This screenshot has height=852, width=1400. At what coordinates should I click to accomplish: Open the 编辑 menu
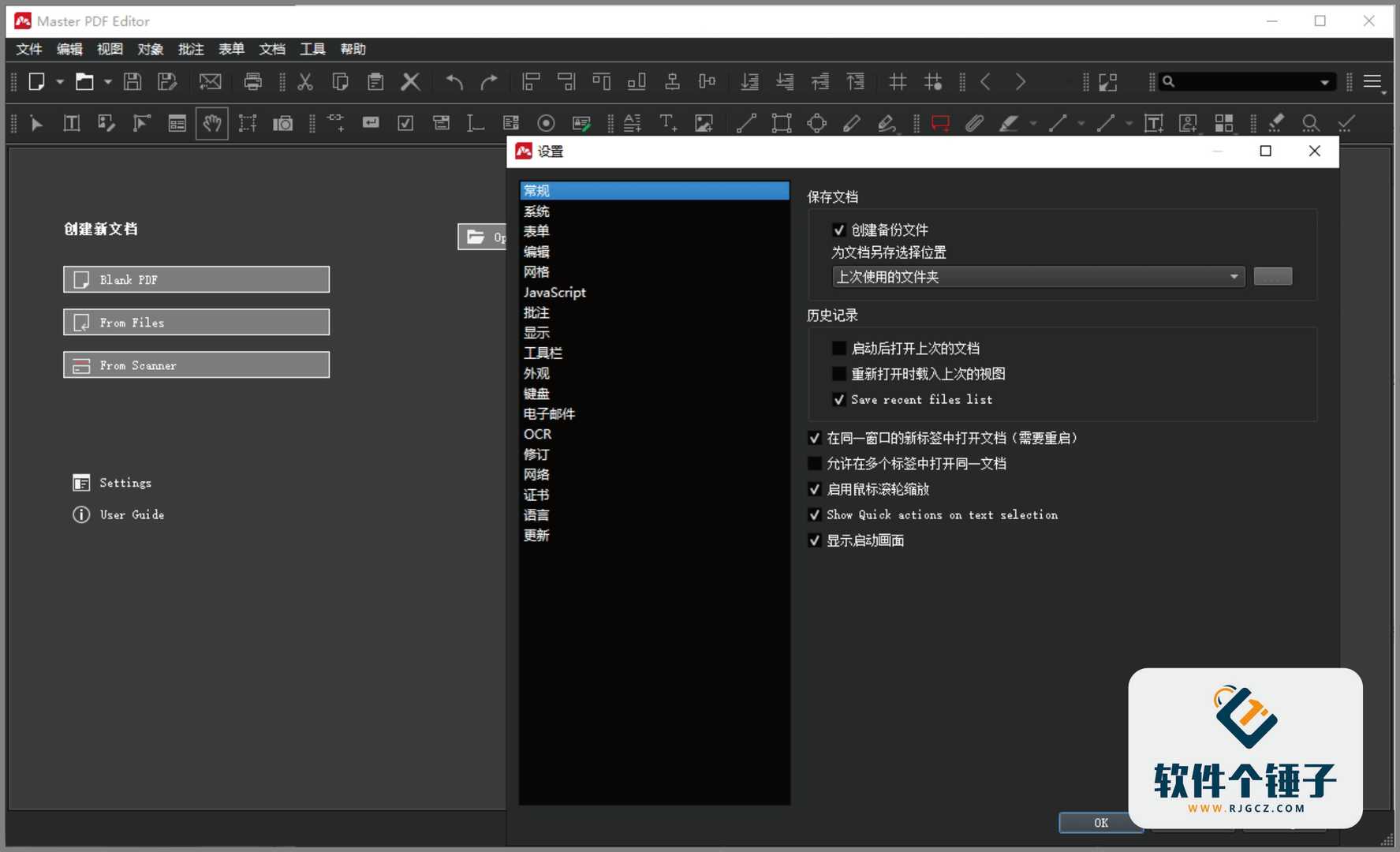click(69, 49)
